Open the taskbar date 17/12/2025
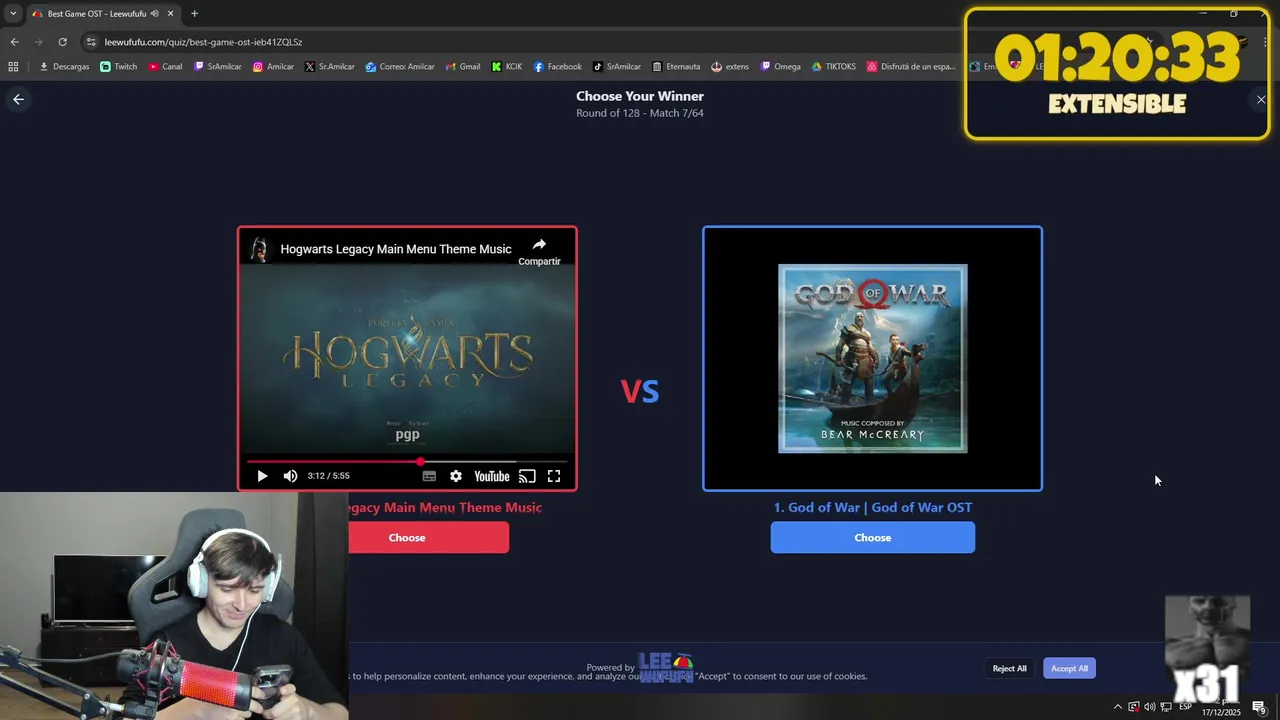 pyautogui.click(x=1220, y=712)
